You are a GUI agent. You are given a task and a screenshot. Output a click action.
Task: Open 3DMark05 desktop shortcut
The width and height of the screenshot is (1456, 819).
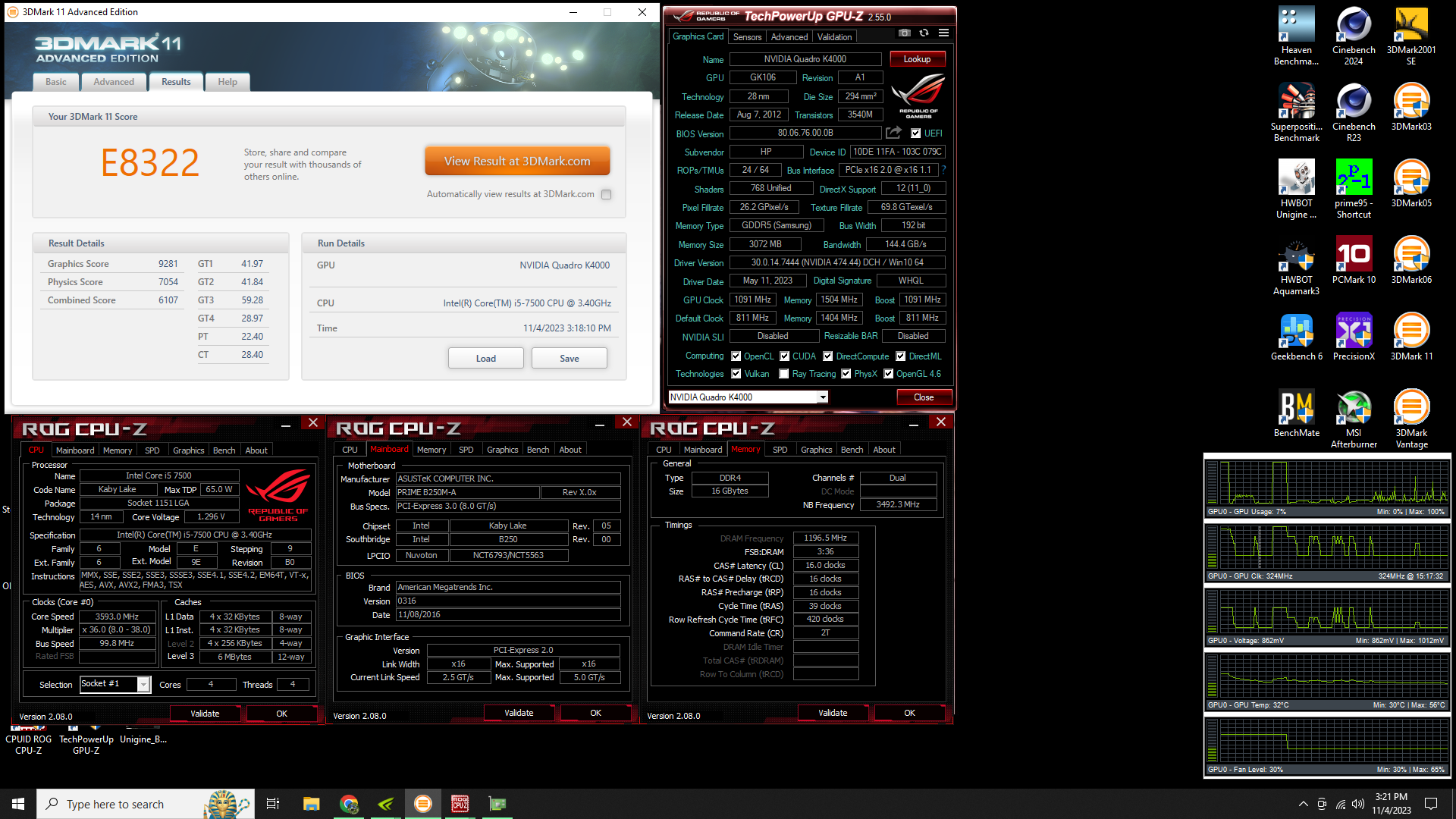click(x=1411, y=183)
